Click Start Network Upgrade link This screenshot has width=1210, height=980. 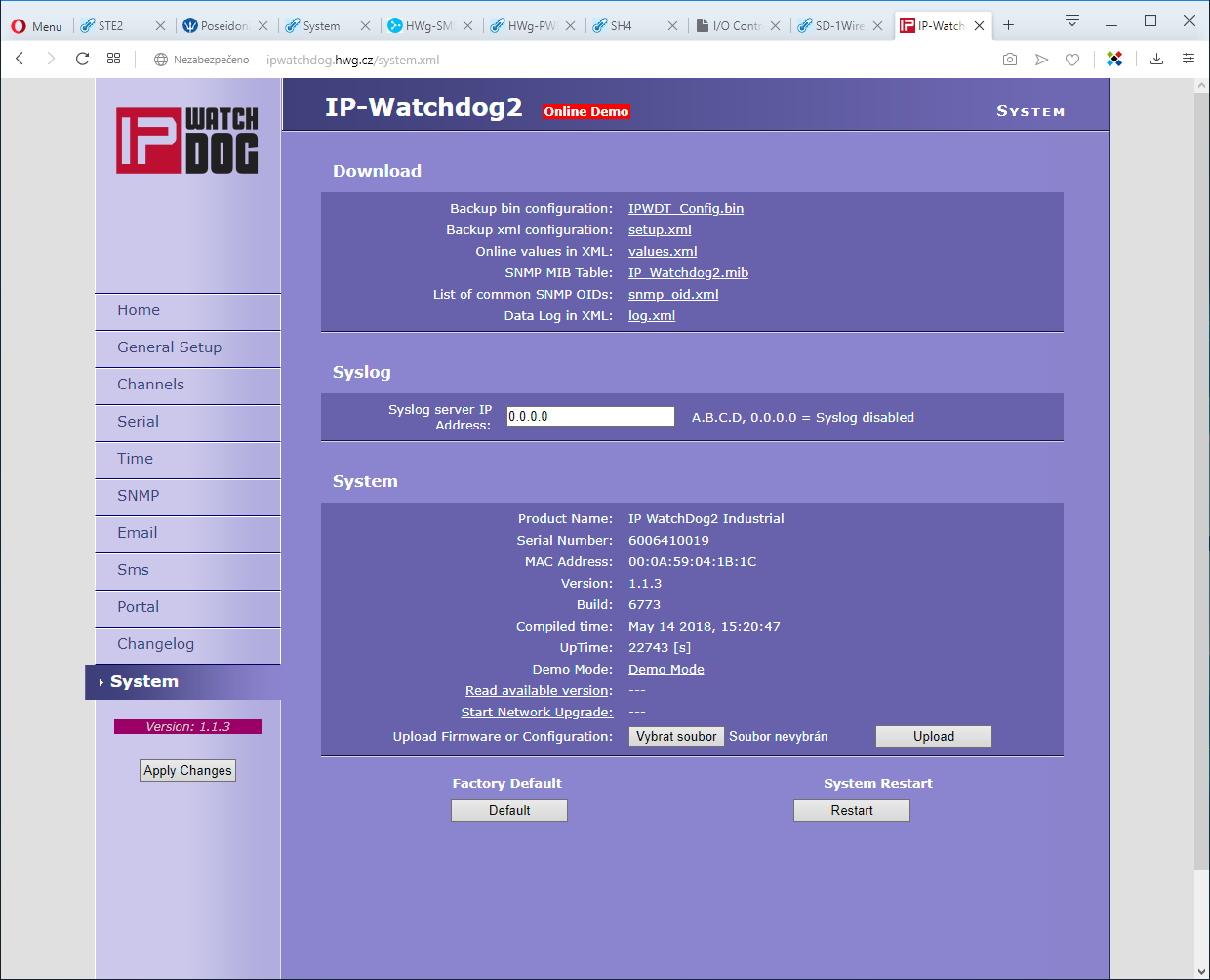click(537, 713)
